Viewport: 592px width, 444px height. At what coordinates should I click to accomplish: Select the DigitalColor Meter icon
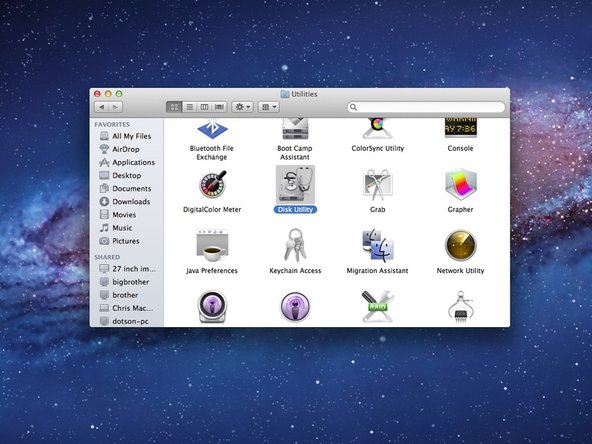click(x=213, y=185)
